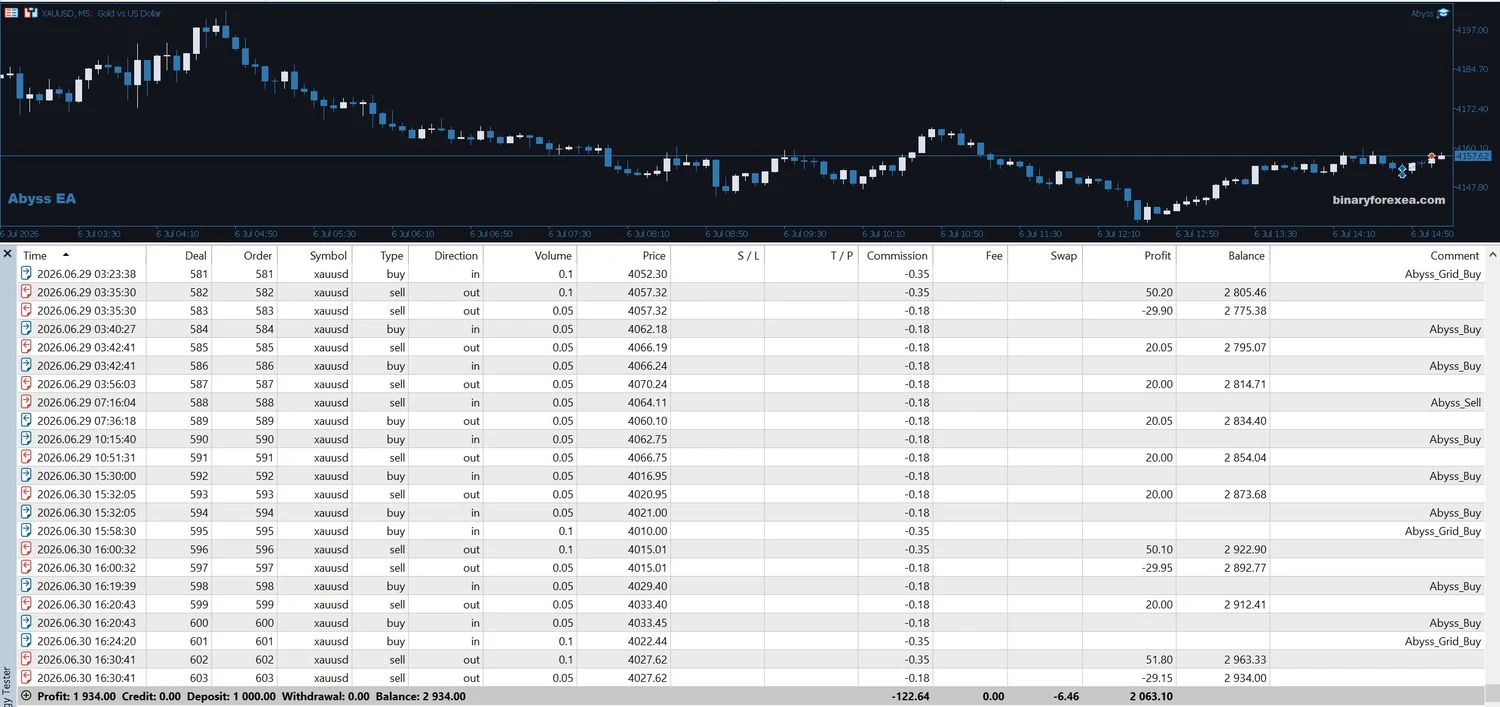Viewport: 1500px width, 707px height.
Task: Click the binaryforexea.com link on chart
Action: (1389, 200)
